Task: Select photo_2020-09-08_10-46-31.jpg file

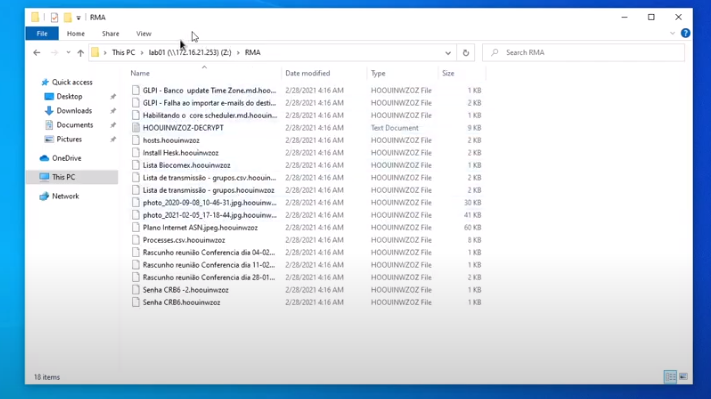Action: coord(209,203)
